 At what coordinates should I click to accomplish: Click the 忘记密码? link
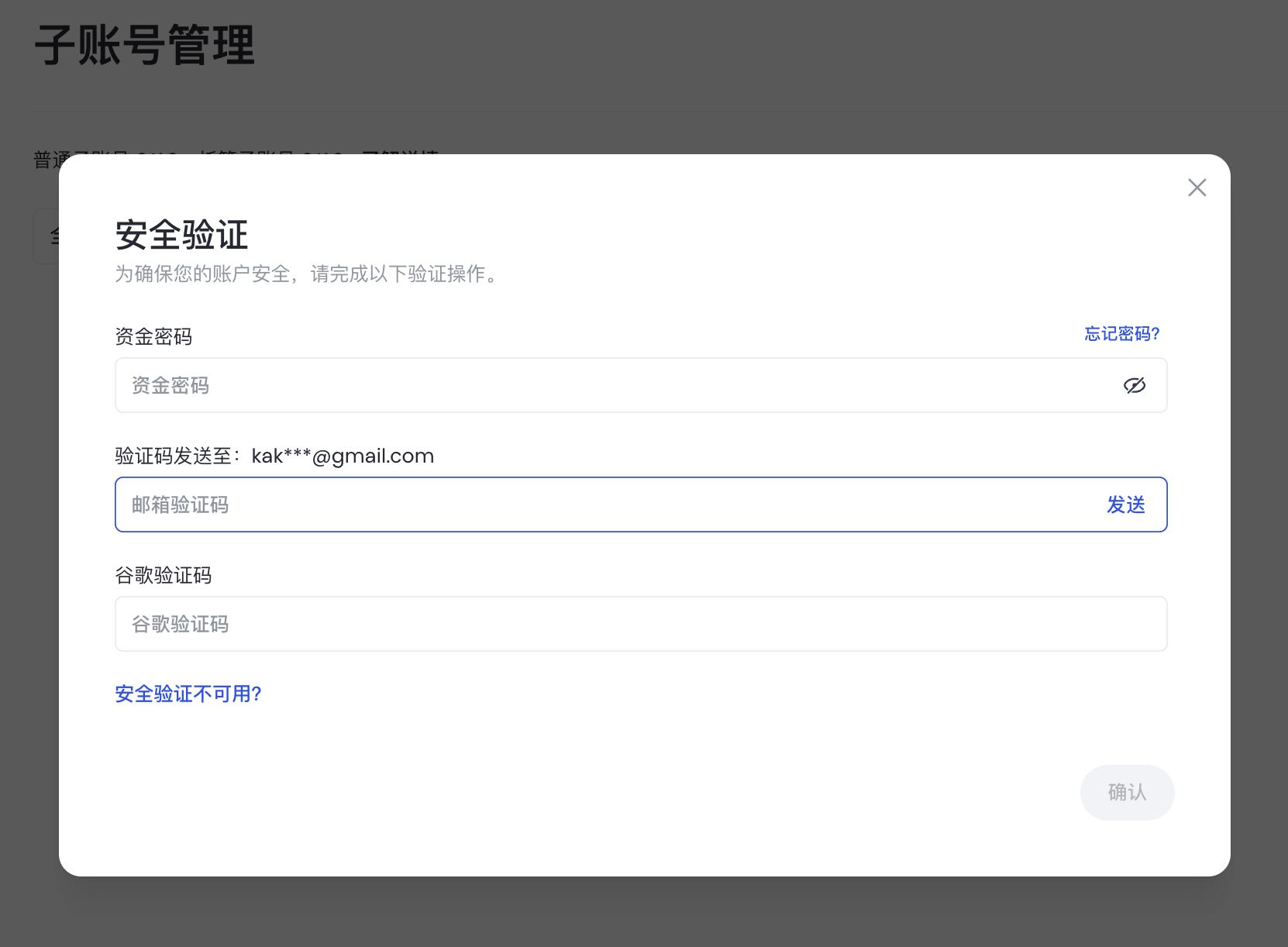click(x=1121, y=334)
